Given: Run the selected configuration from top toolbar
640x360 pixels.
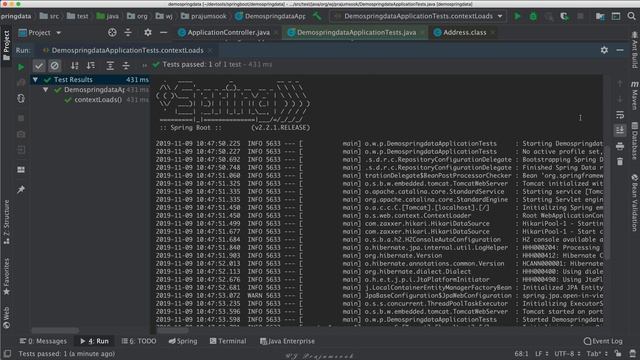Looking at the screenshot, I should click(x=517, y=16).
